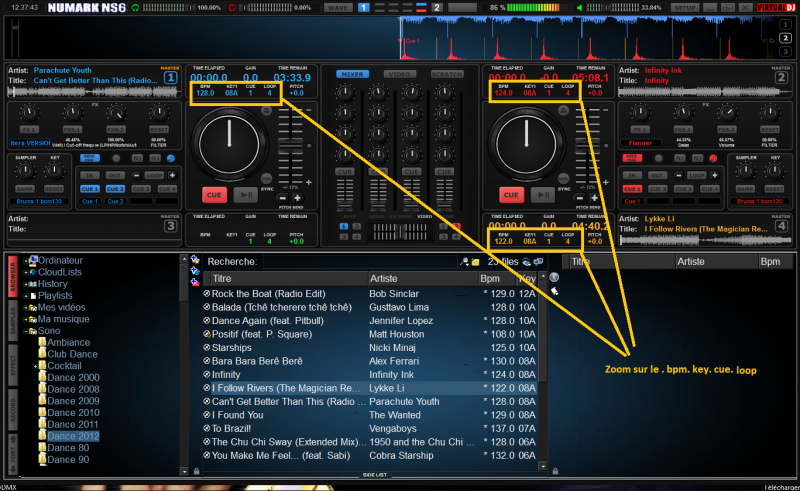The height and width of the screenshot is (491, 800).
Task: Set loop IN point on deck 1
Action: pos(90,176)
